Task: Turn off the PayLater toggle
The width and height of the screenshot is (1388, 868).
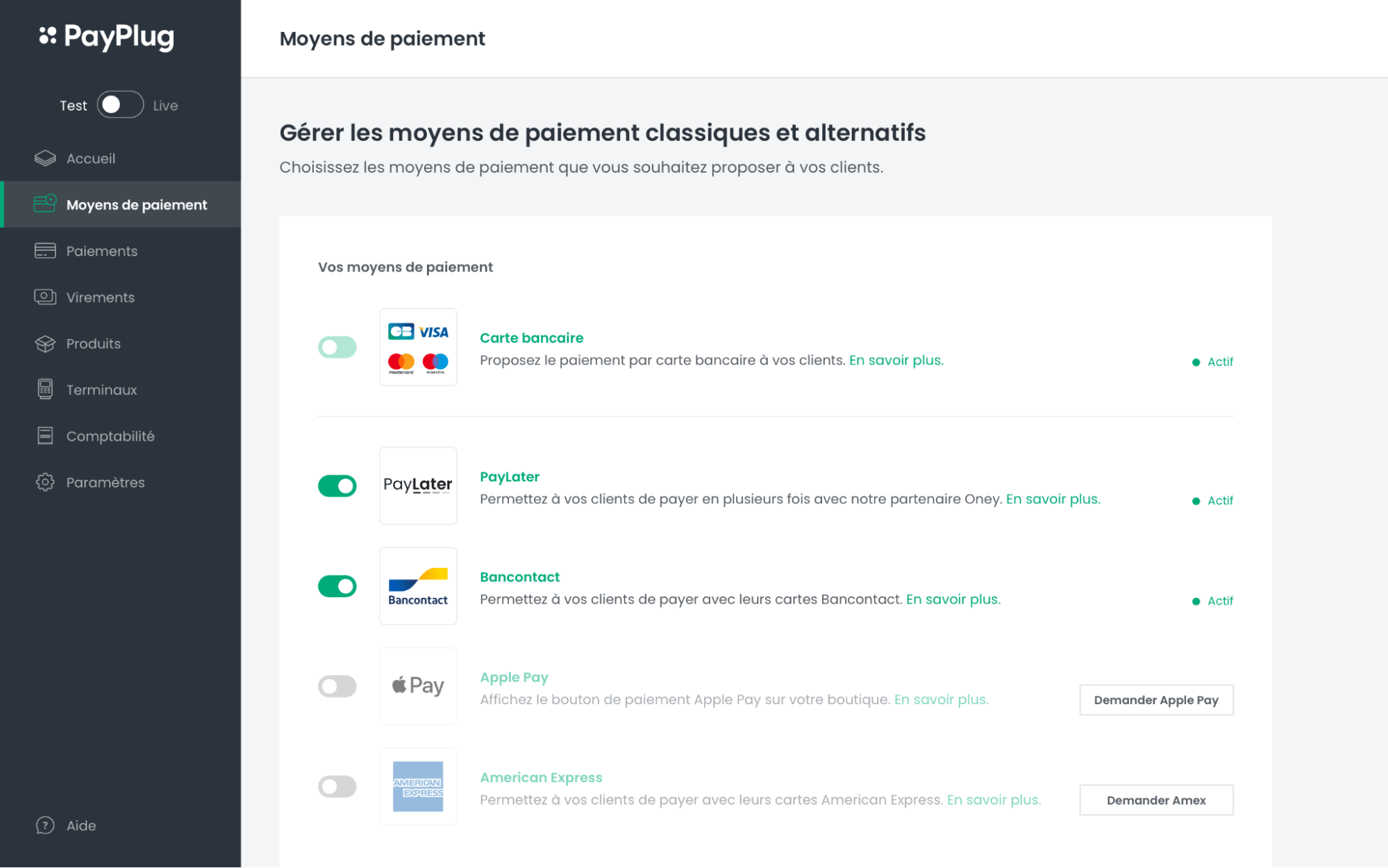Action: [337, 486]
